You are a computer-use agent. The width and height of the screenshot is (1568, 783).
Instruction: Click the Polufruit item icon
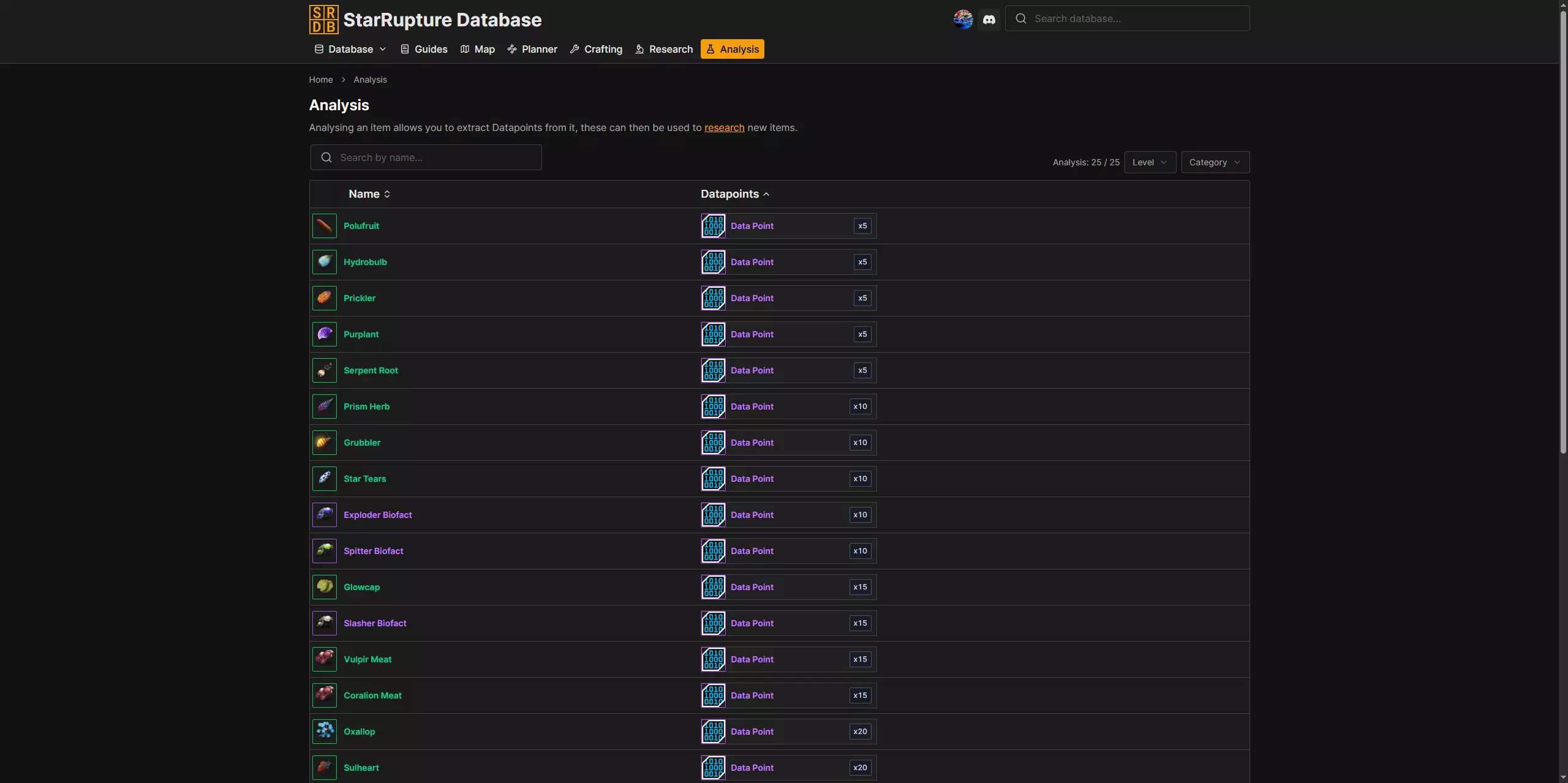325,226
